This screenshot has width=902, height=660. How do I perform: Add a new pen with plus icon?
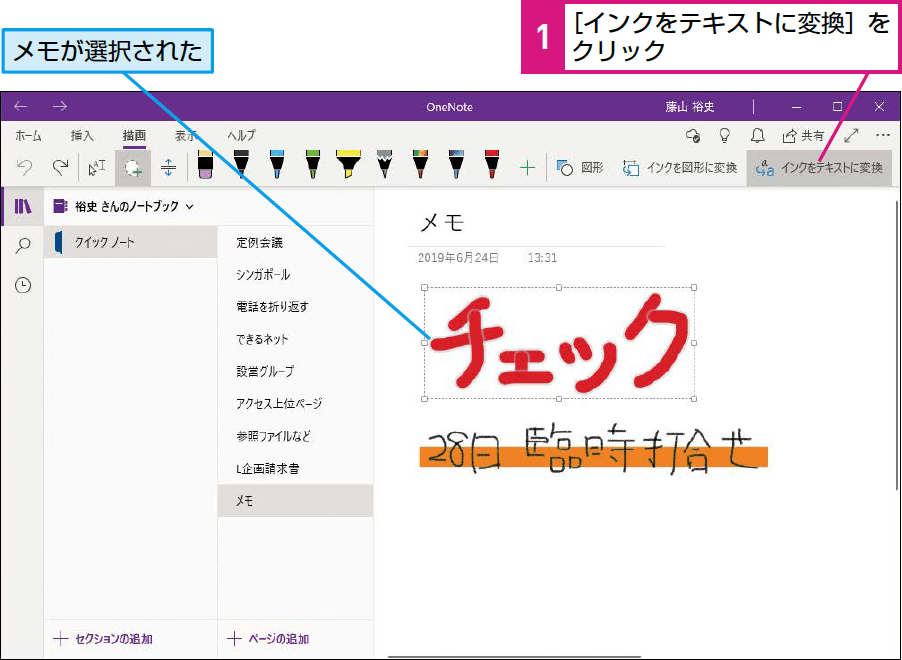click(x=528, y=167)
